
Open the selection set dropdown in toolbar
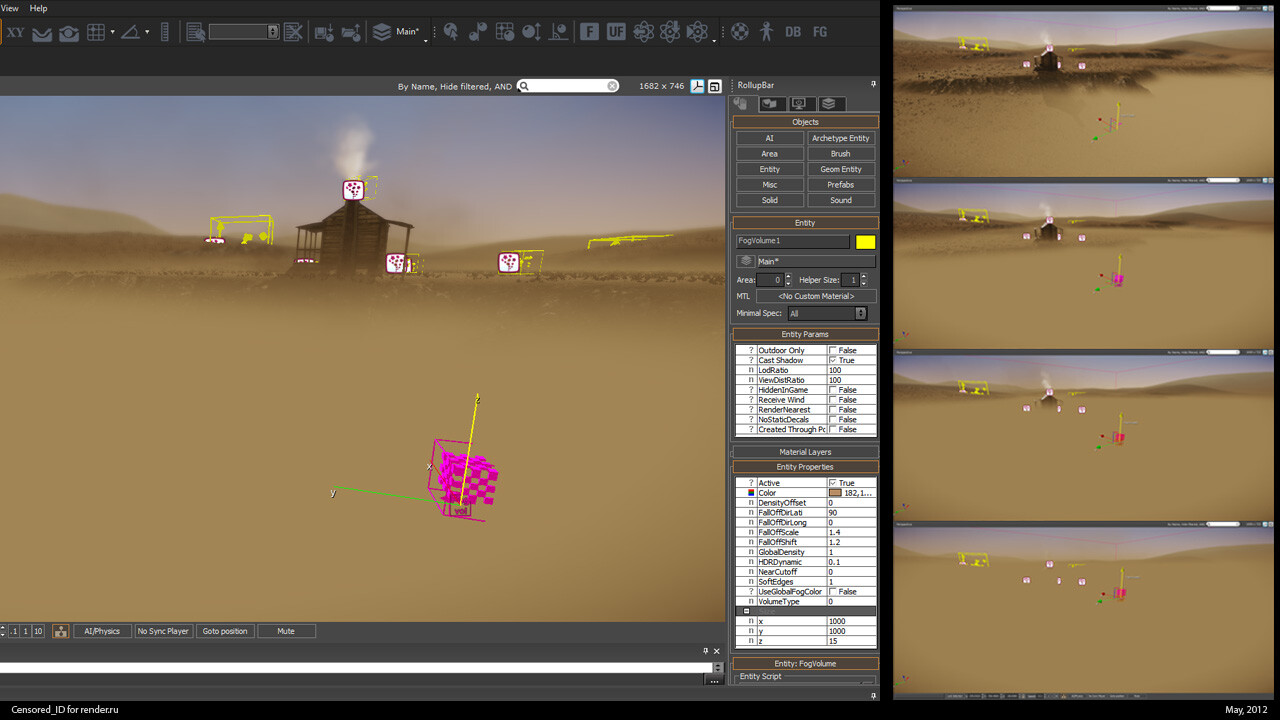[x=244, y=32]
